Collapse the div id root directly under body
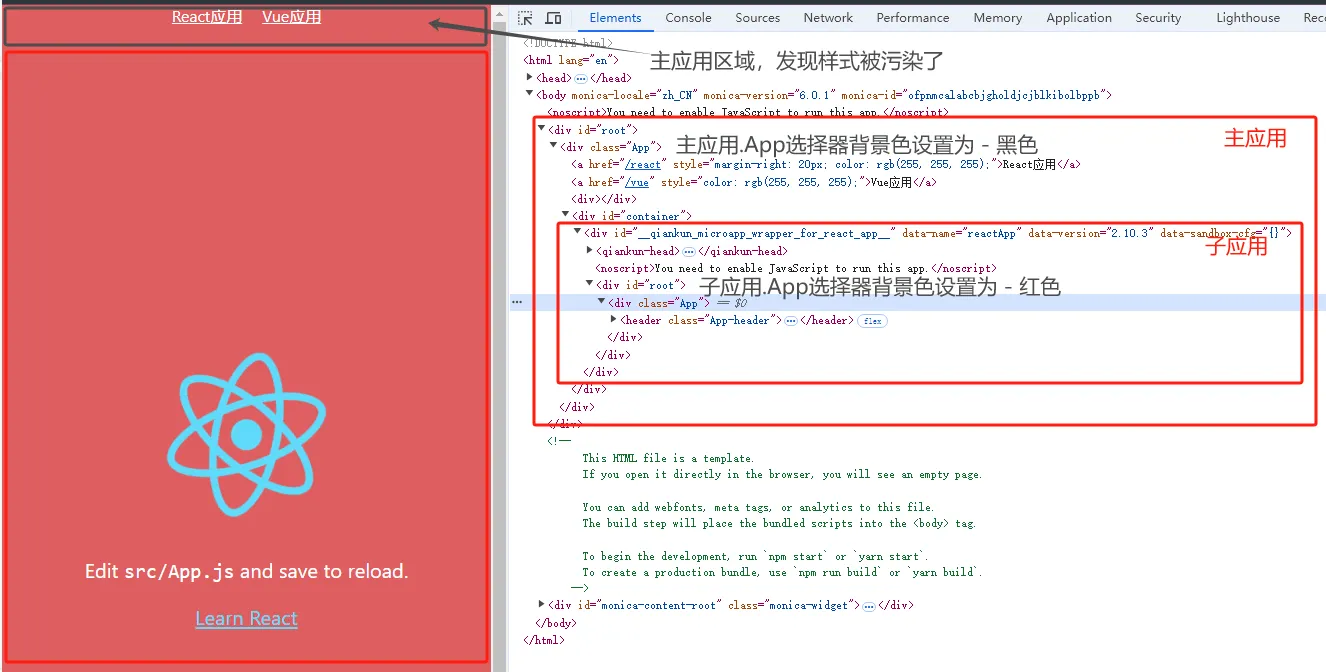 coord(542,129)
